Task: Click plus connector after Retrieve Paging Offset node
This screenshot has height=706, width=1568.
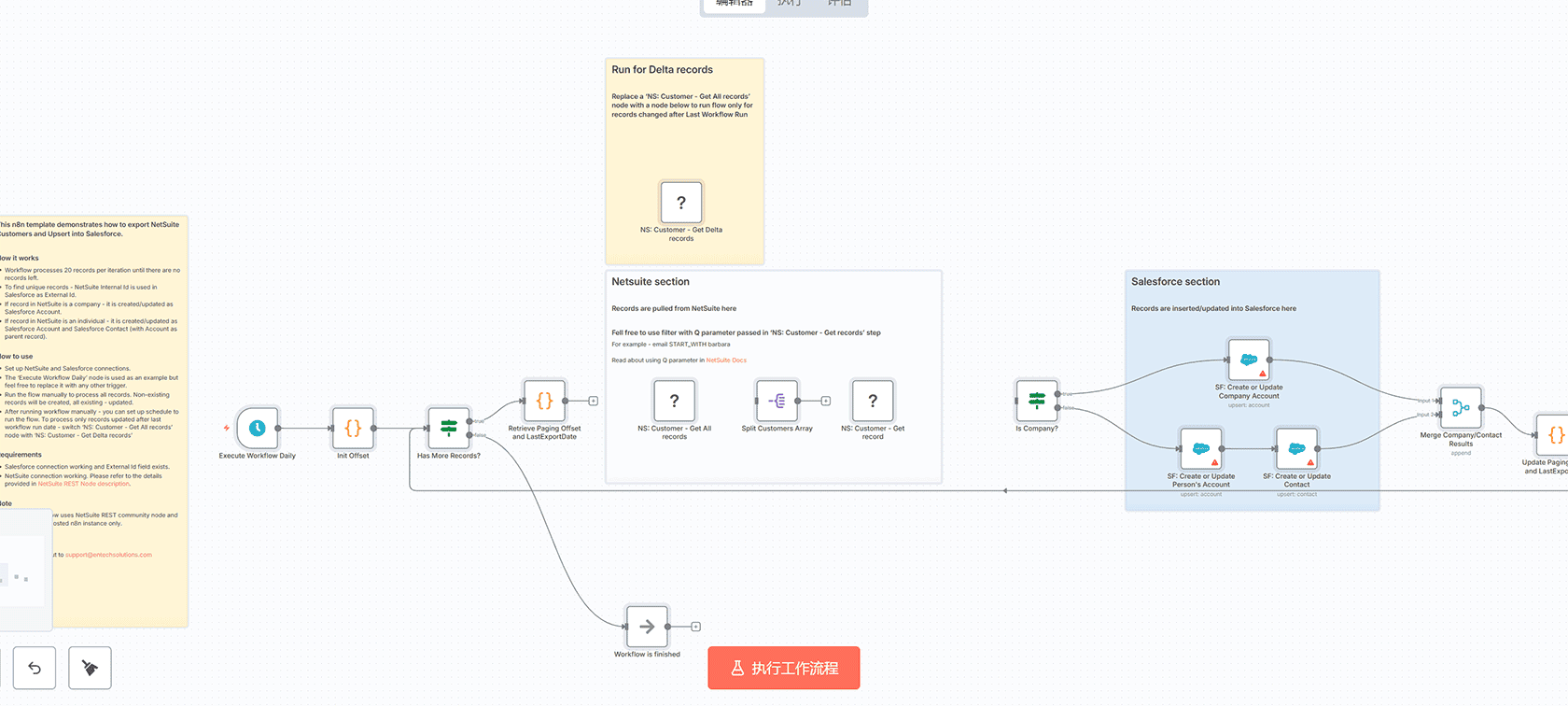Action: (x=594, y=401)
